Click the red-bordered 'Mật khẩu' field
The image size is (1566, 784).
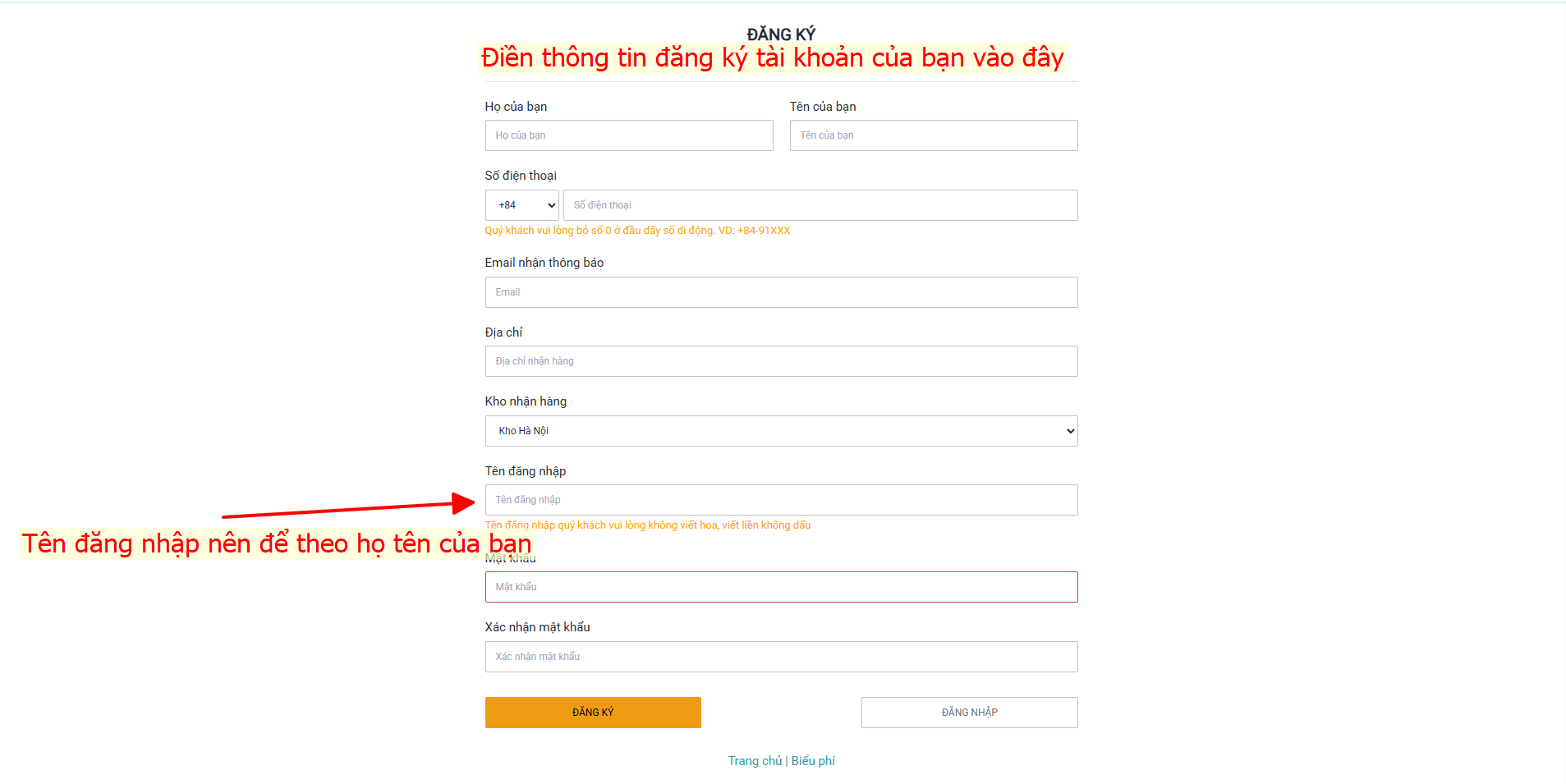coord(780,587)
